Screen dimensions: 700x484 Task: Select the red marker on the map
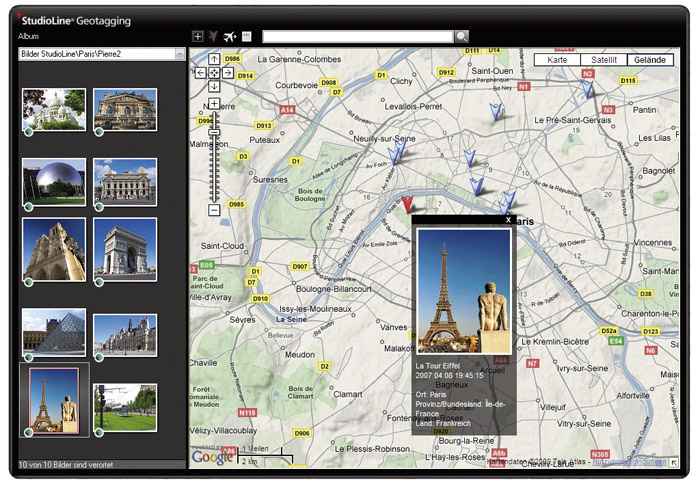[x=407, y=204]
